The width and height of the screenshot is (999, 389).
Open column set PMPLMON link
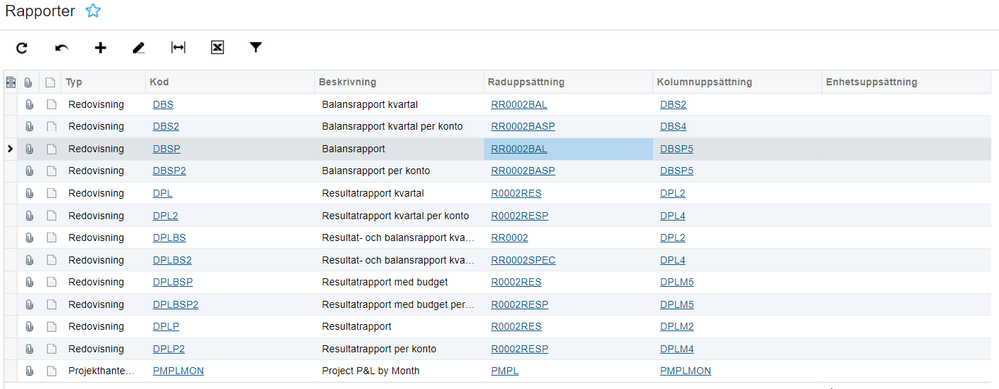[686, 371]
